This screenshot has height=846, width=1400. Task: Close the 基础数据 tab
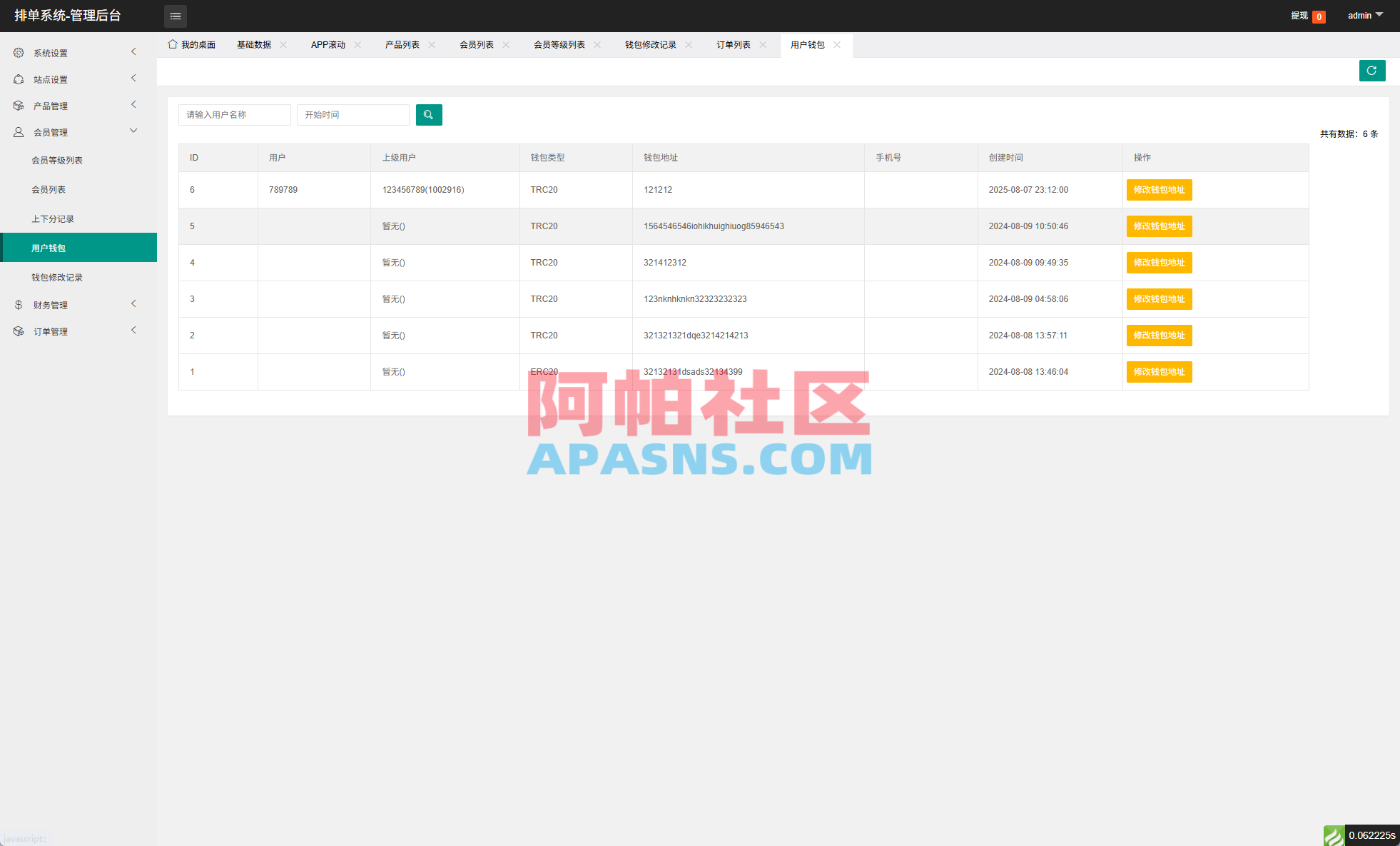pos(283,44)
